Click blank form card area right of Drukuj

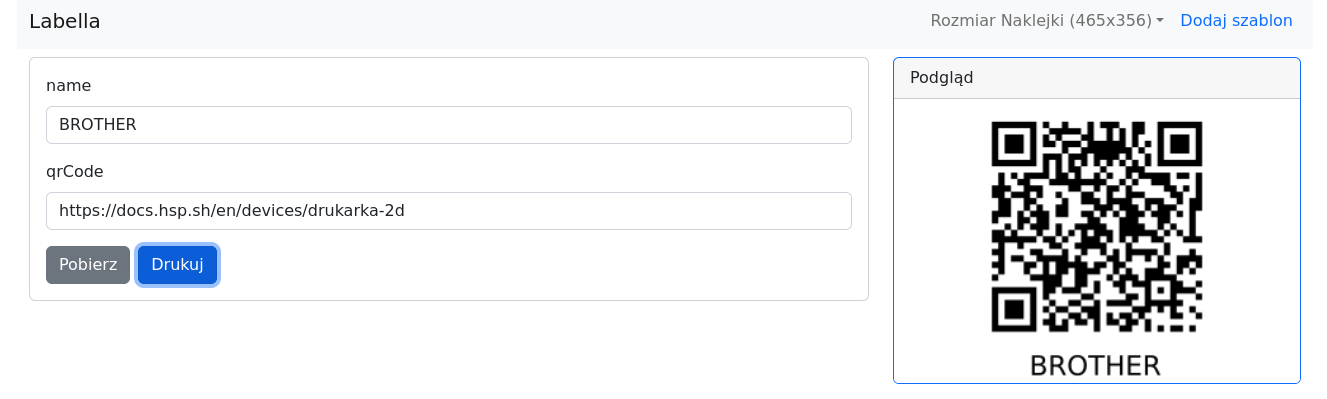pos(540,265)
